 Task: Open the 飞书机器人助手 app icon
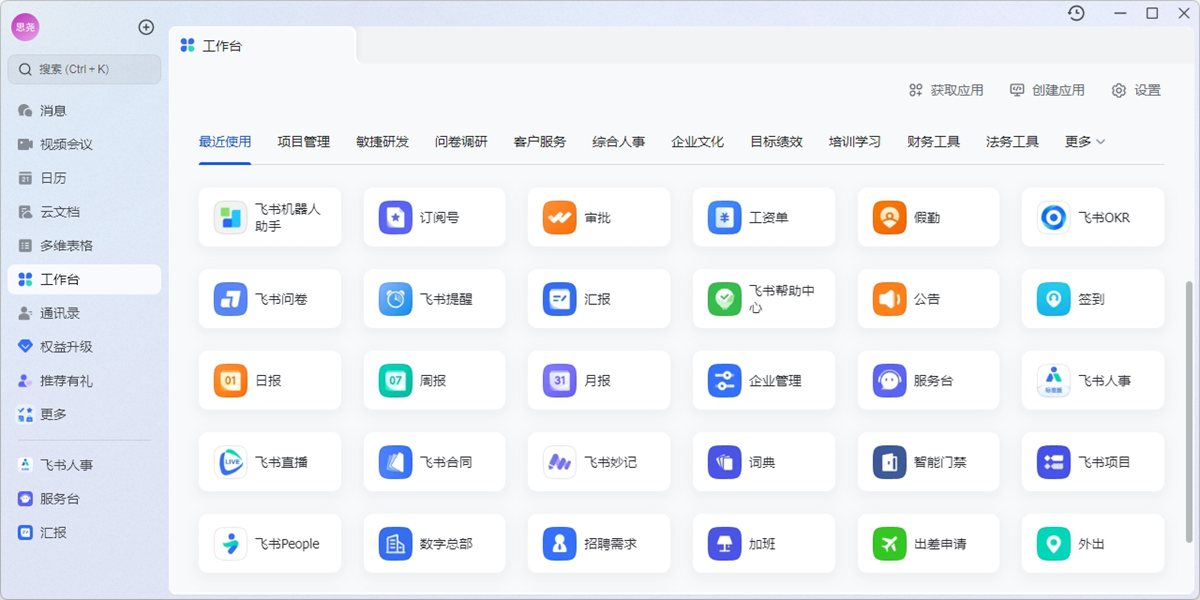coord(231,217)
